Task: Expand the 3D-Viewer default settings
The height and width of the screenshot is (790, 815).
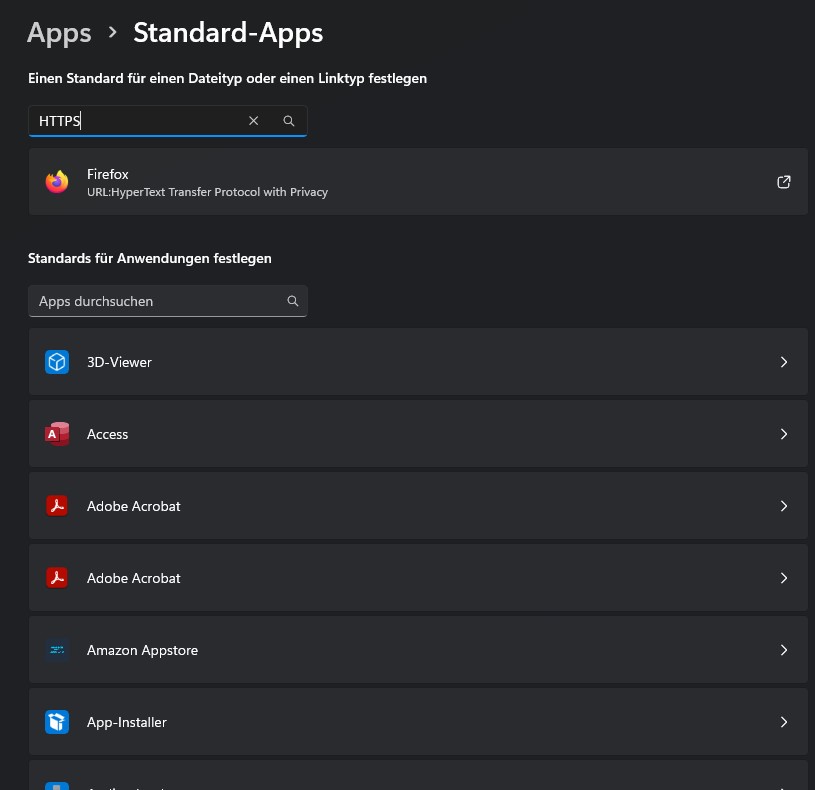Action: [784, 362]
